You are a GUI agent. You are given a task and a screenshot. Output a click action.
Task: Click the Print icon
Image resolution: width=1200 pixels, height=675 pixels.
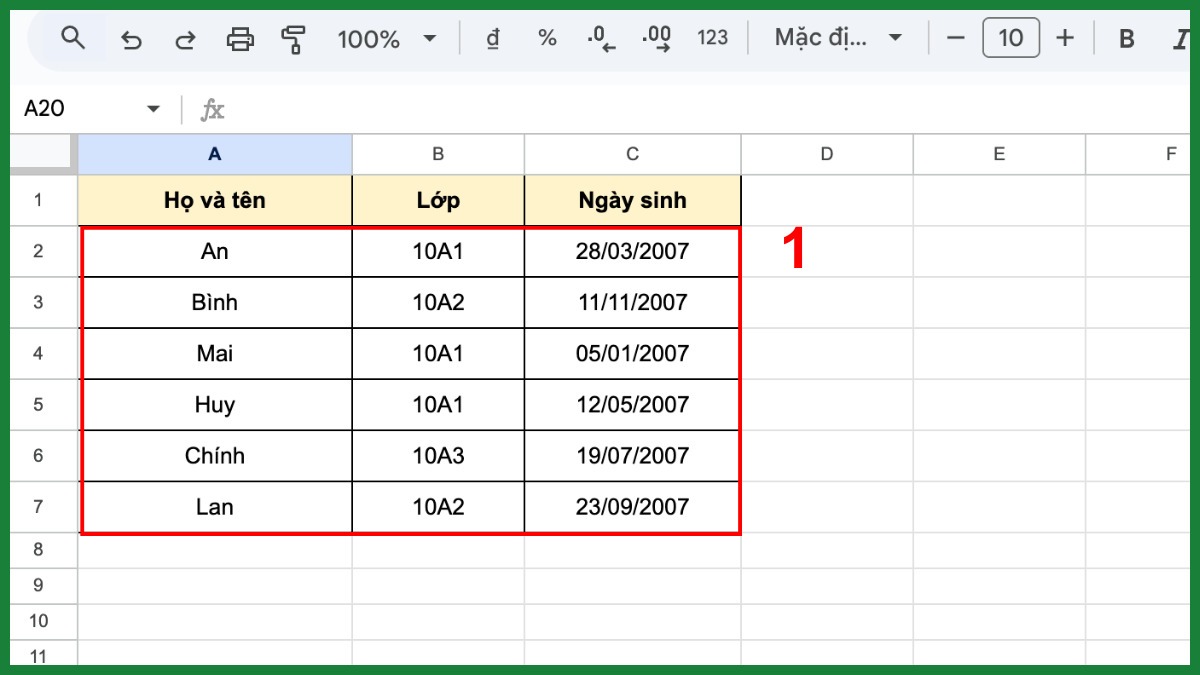pos(239,37)
